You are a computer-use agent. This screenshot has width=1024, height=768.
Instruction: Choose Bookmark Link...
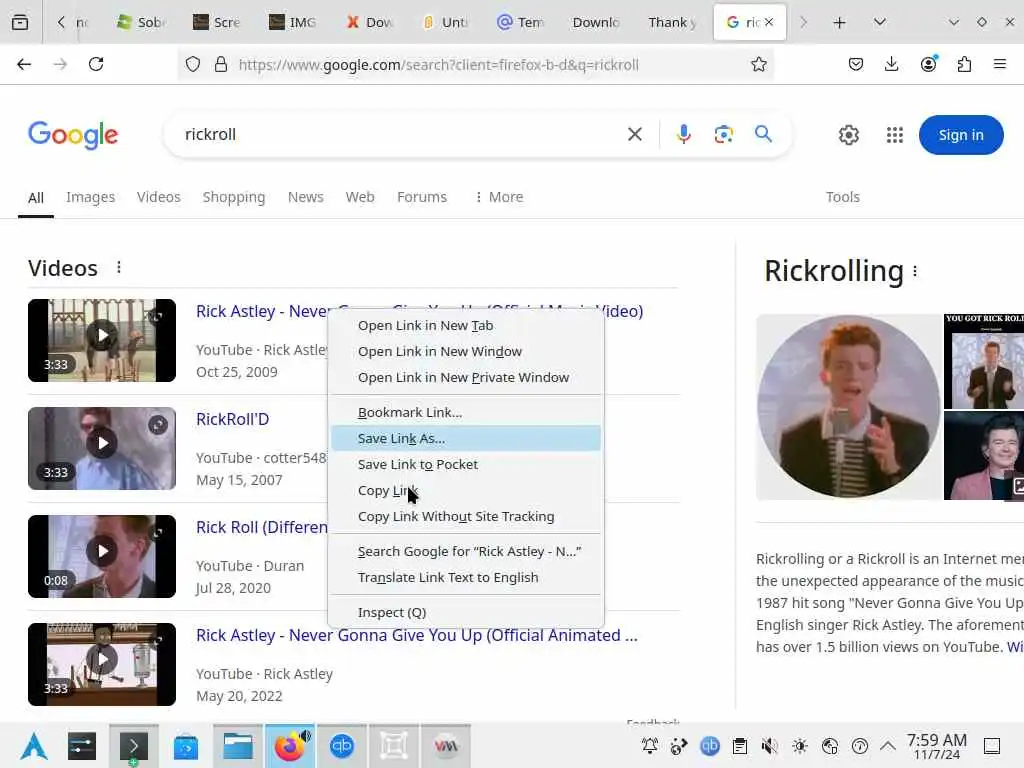(466, 412)
